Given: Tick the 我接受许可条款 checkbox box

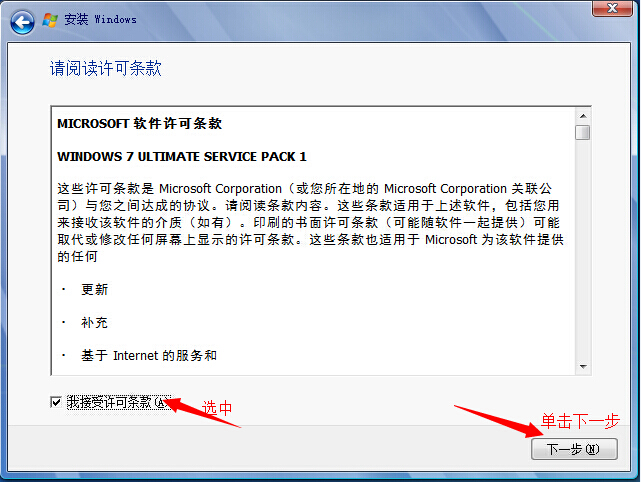Looking at the screenshot, I should 56,402.
